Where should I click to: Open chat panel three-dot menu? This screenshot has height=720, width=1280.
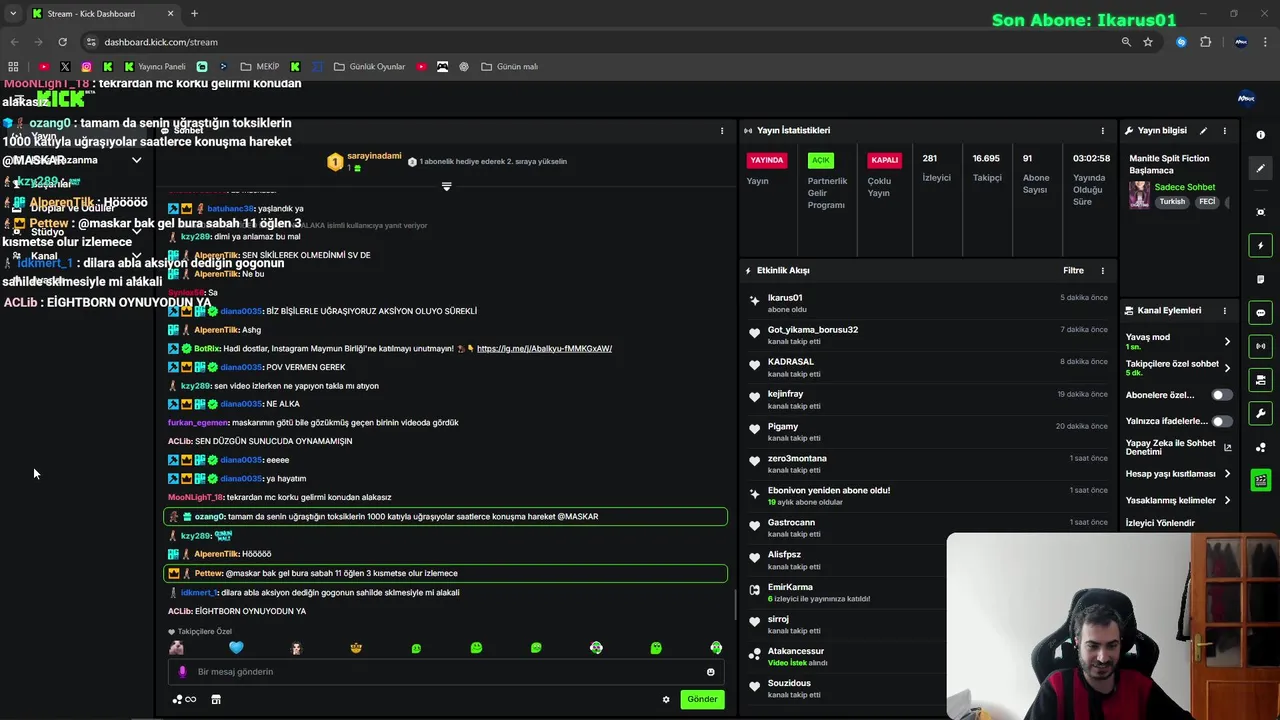722,131
